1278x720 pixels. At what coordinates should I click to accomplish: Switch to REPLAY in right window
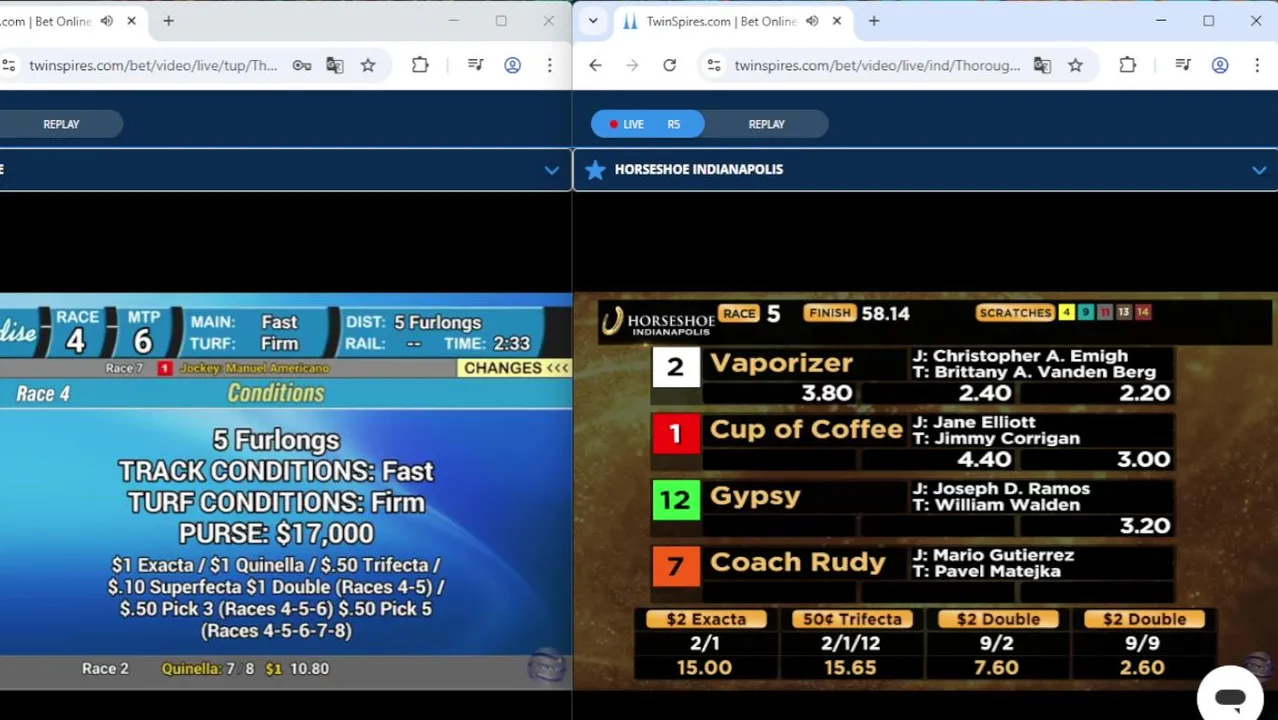[x=767, y=124]
